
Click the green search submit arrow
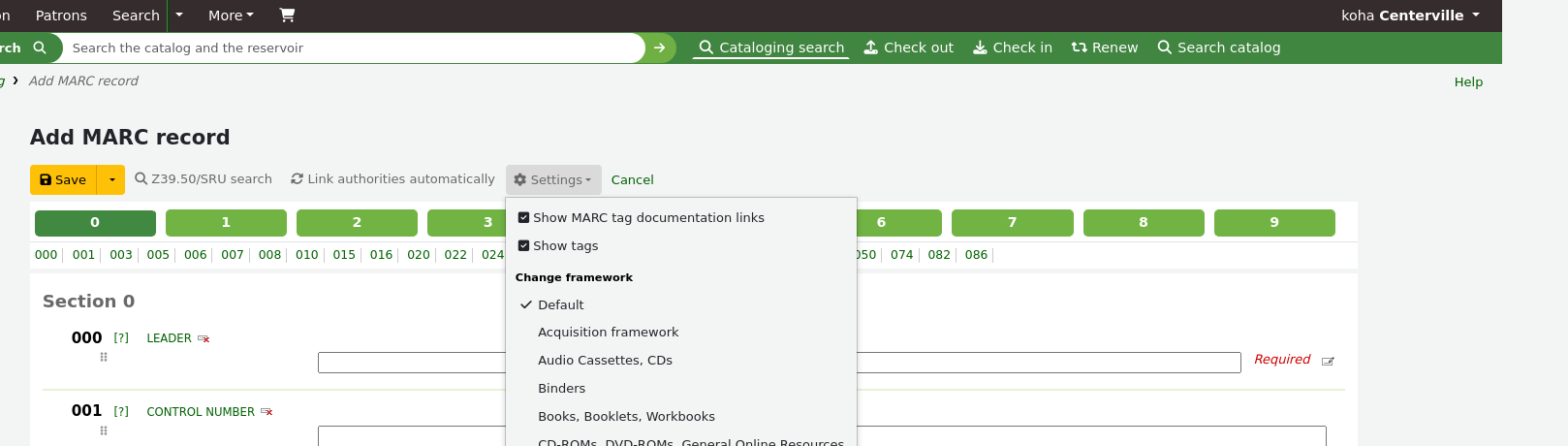tap(659, 48)
